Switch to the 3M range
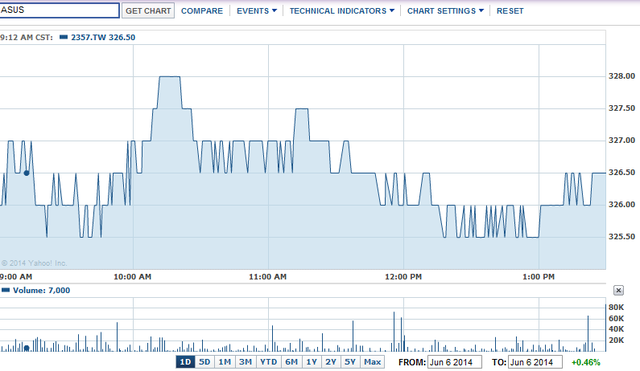Screen dimensions: 640x371 (245, 362)
